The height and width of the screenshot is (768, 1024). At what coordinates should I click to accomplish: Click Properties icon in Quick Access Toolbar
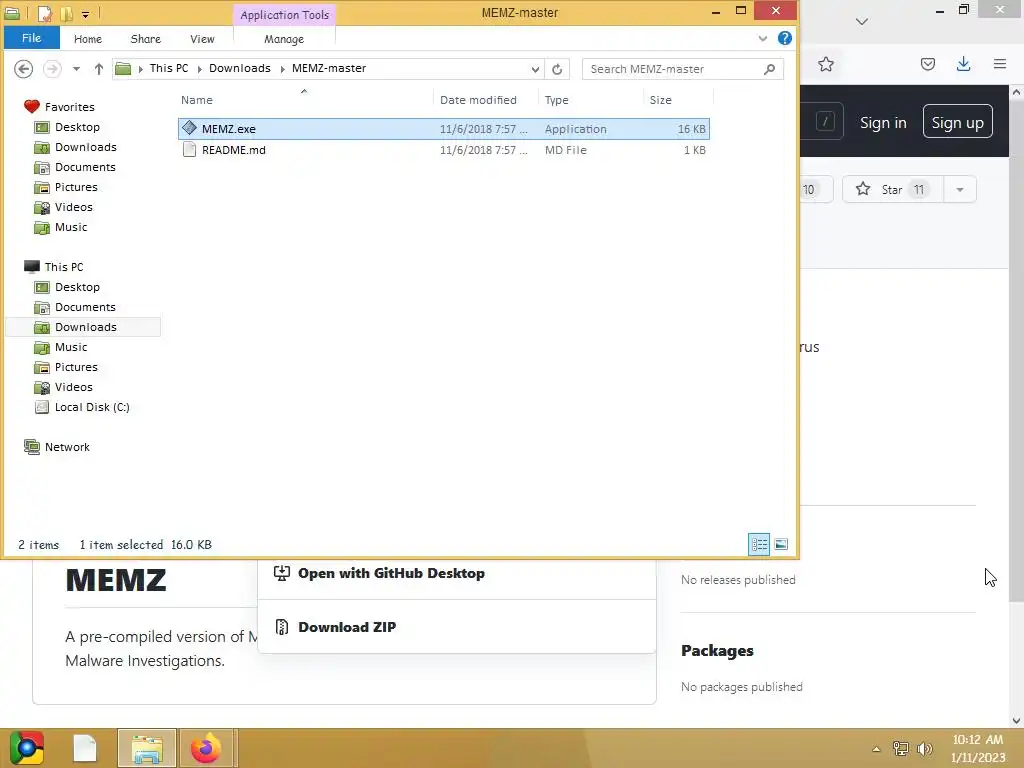tap(44, 13)
